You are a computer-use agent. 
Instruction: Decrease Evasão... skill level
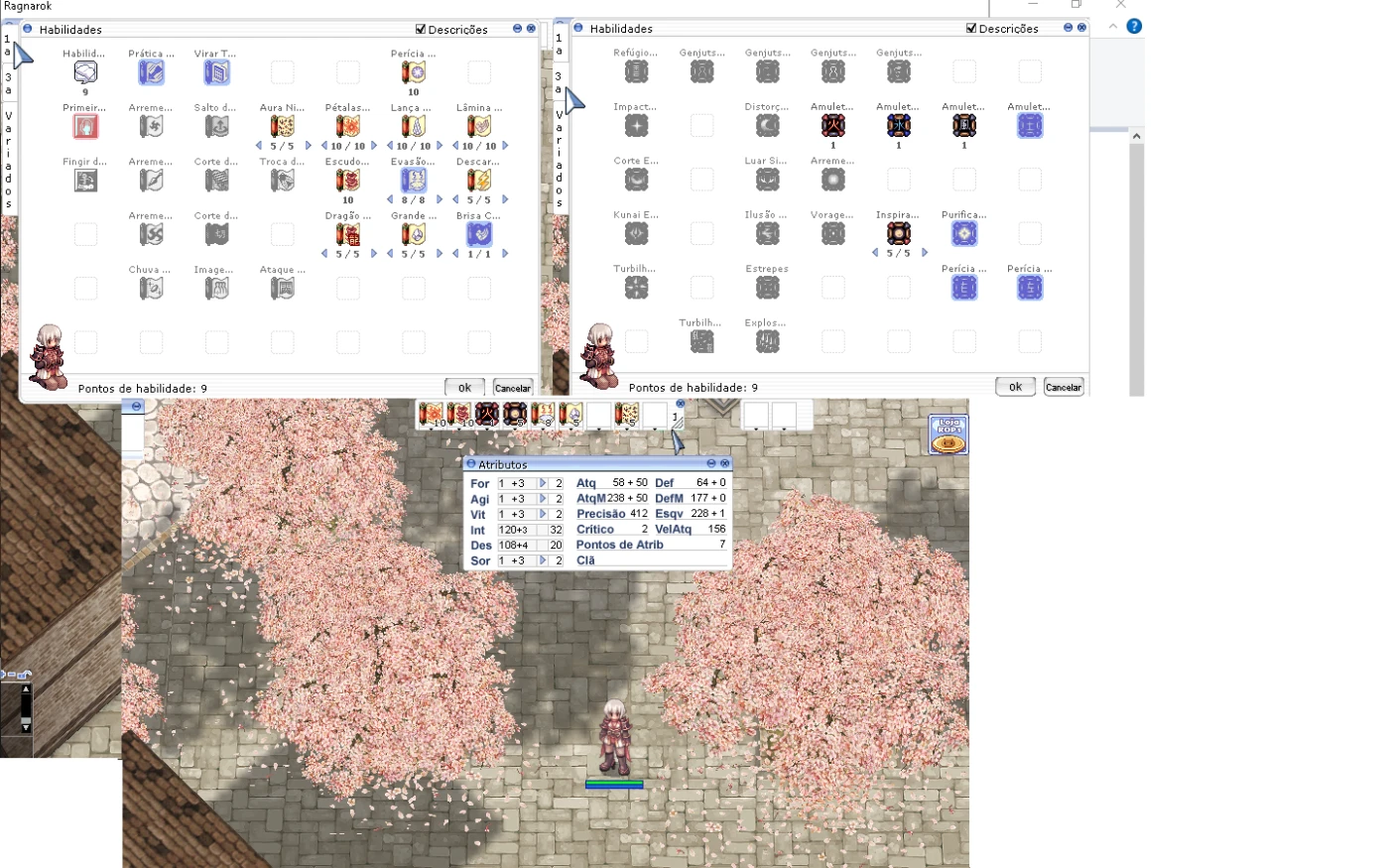tap(390, 199)
